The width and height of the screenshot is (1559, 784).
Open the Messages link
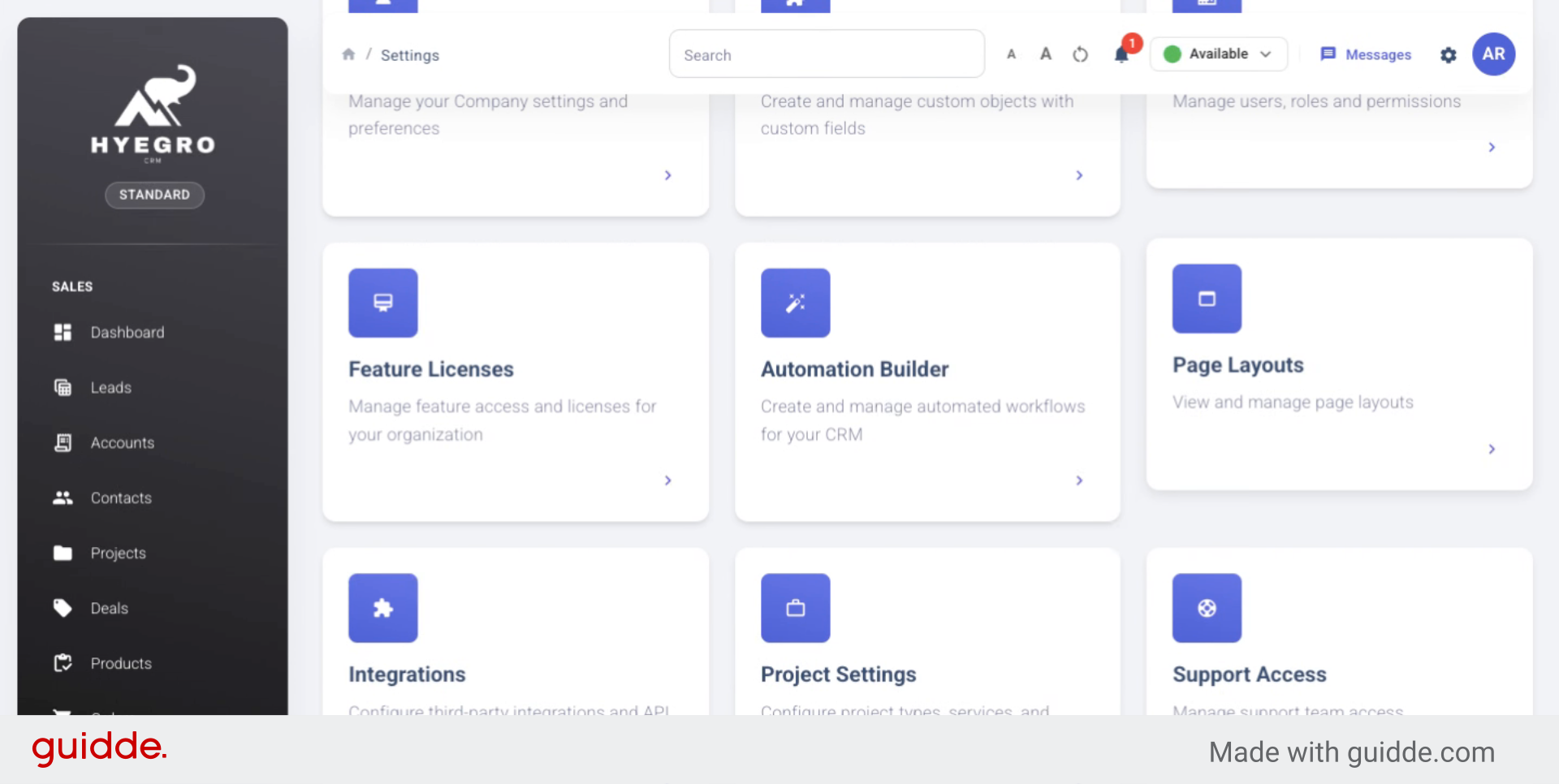pyautogui.click(x=1366, y=54)
